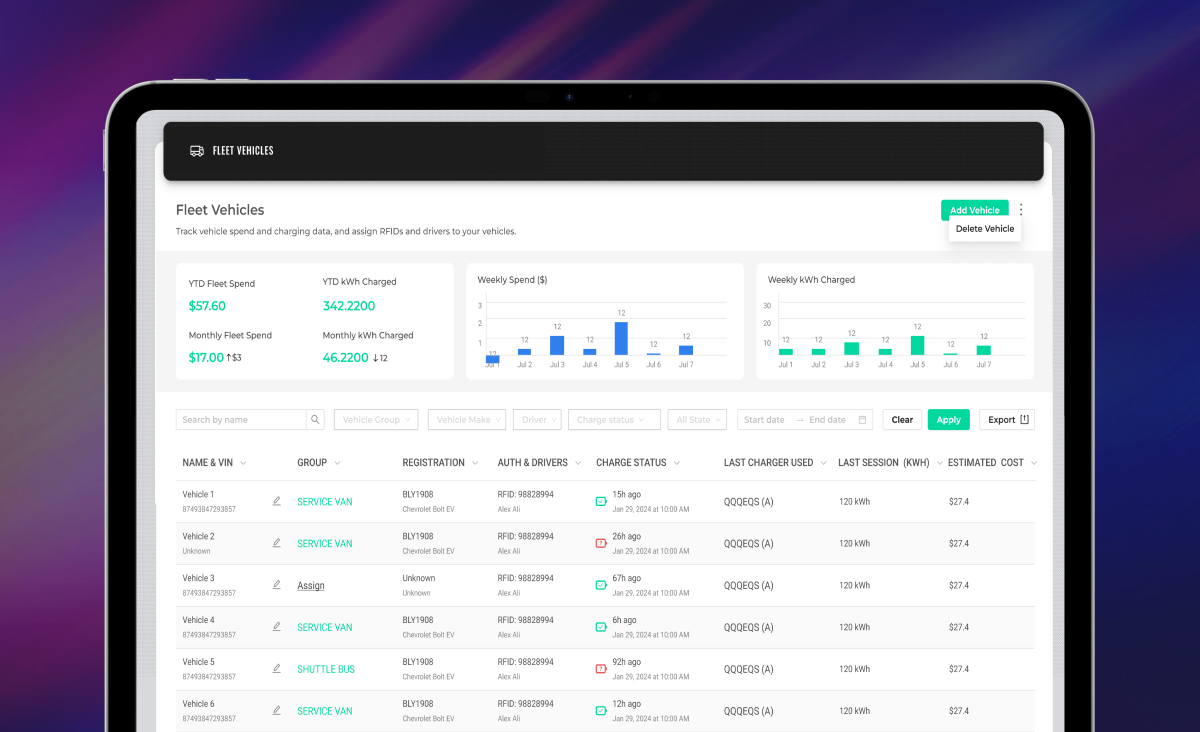
Task: Open SERVICE VAN group for Vehicle 1
Action: point(325,502)
